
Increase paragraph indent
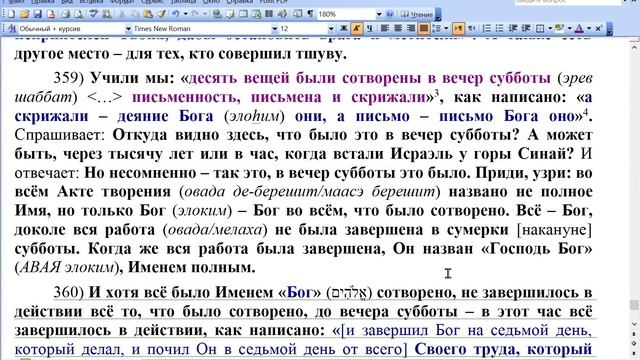(526, 28)
